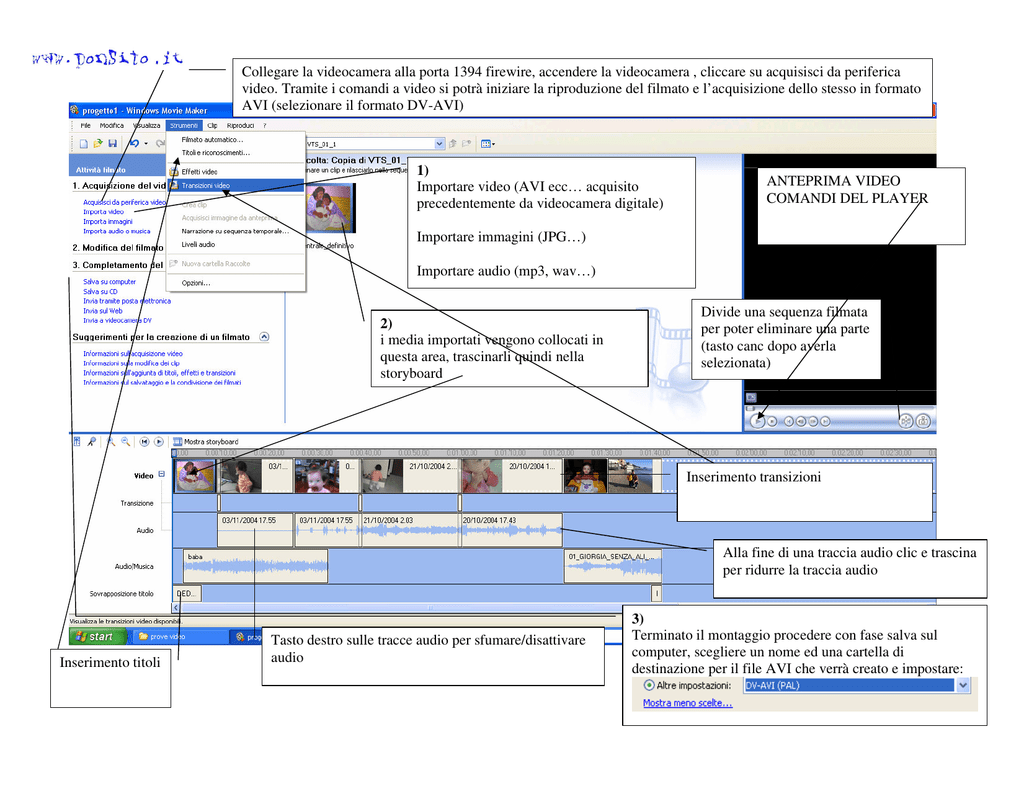Select Titoli e riconoscimenti menu entry
The image size is (1024, 791).
pos(236,153)
